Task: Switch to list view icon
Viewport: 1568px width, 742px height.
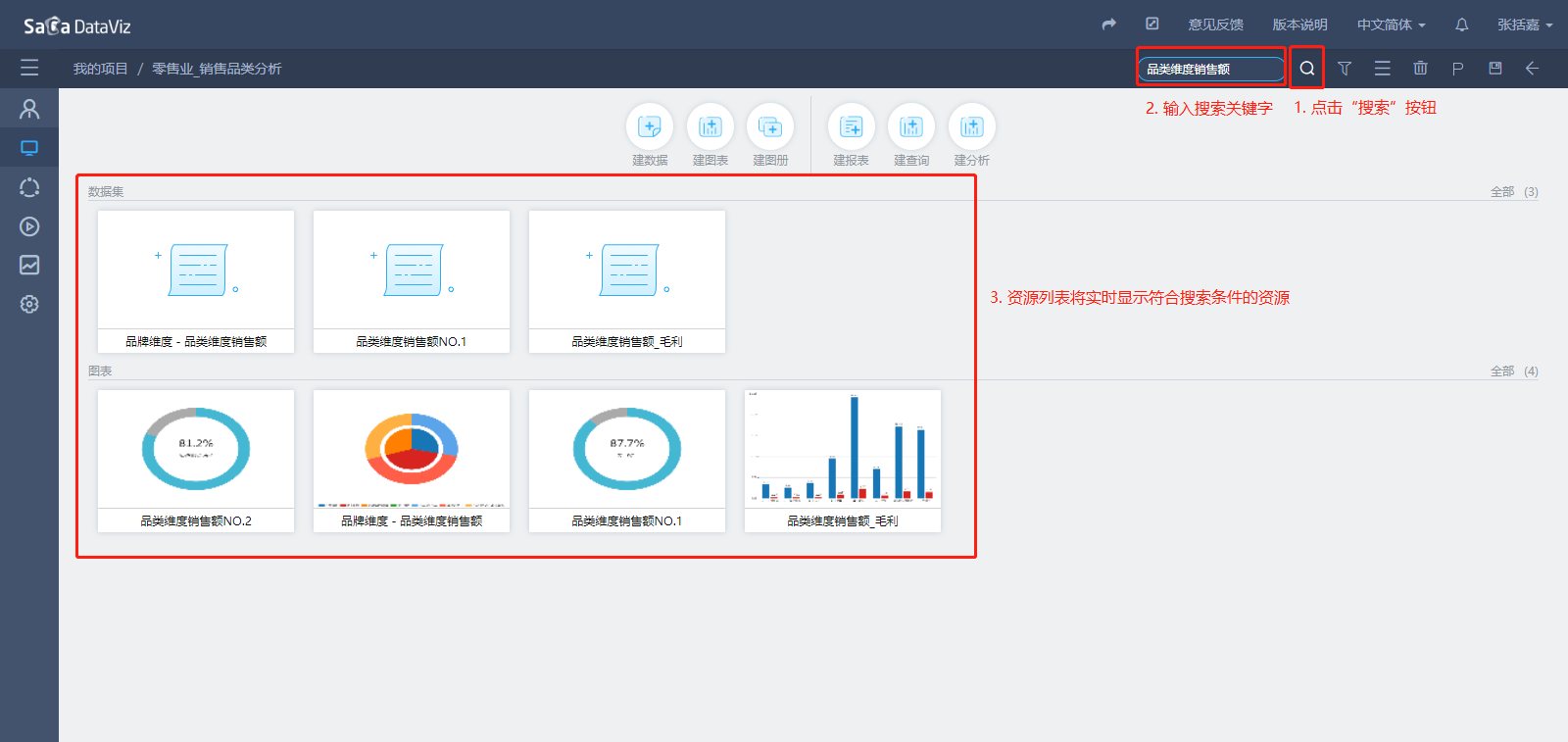Action: coord(1383,69)
